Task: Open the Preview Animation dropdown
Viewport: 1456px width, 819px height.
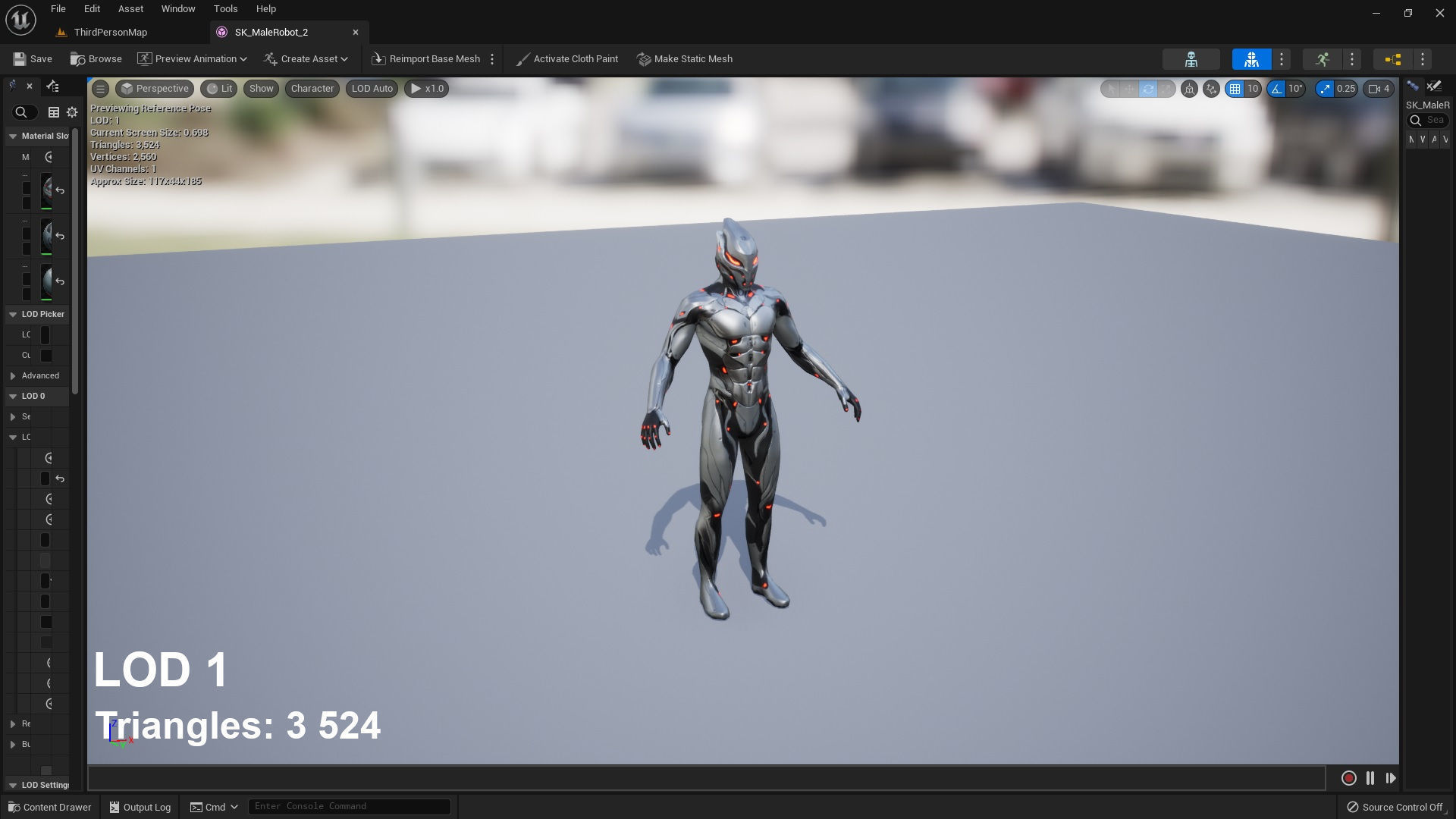Action: [192, 58]
